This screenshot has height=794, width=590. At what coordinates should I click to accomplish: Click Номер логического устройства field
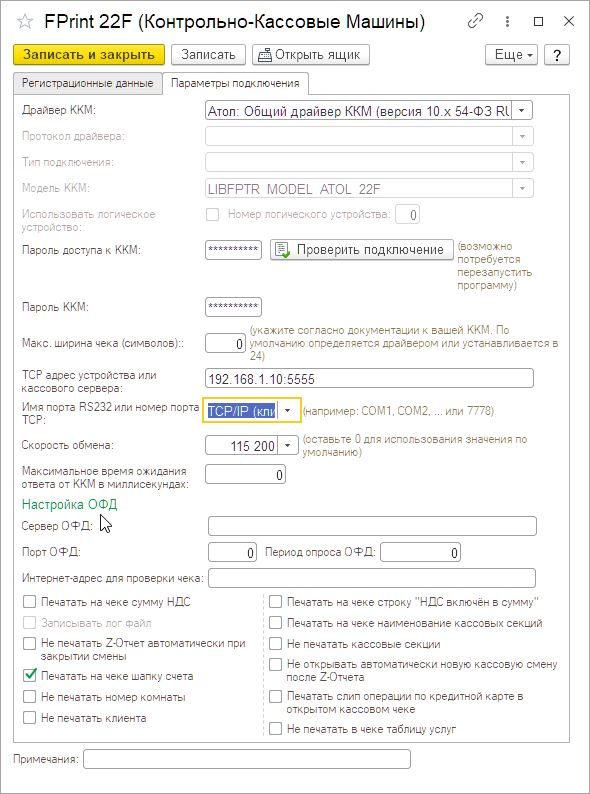point(408,215)
